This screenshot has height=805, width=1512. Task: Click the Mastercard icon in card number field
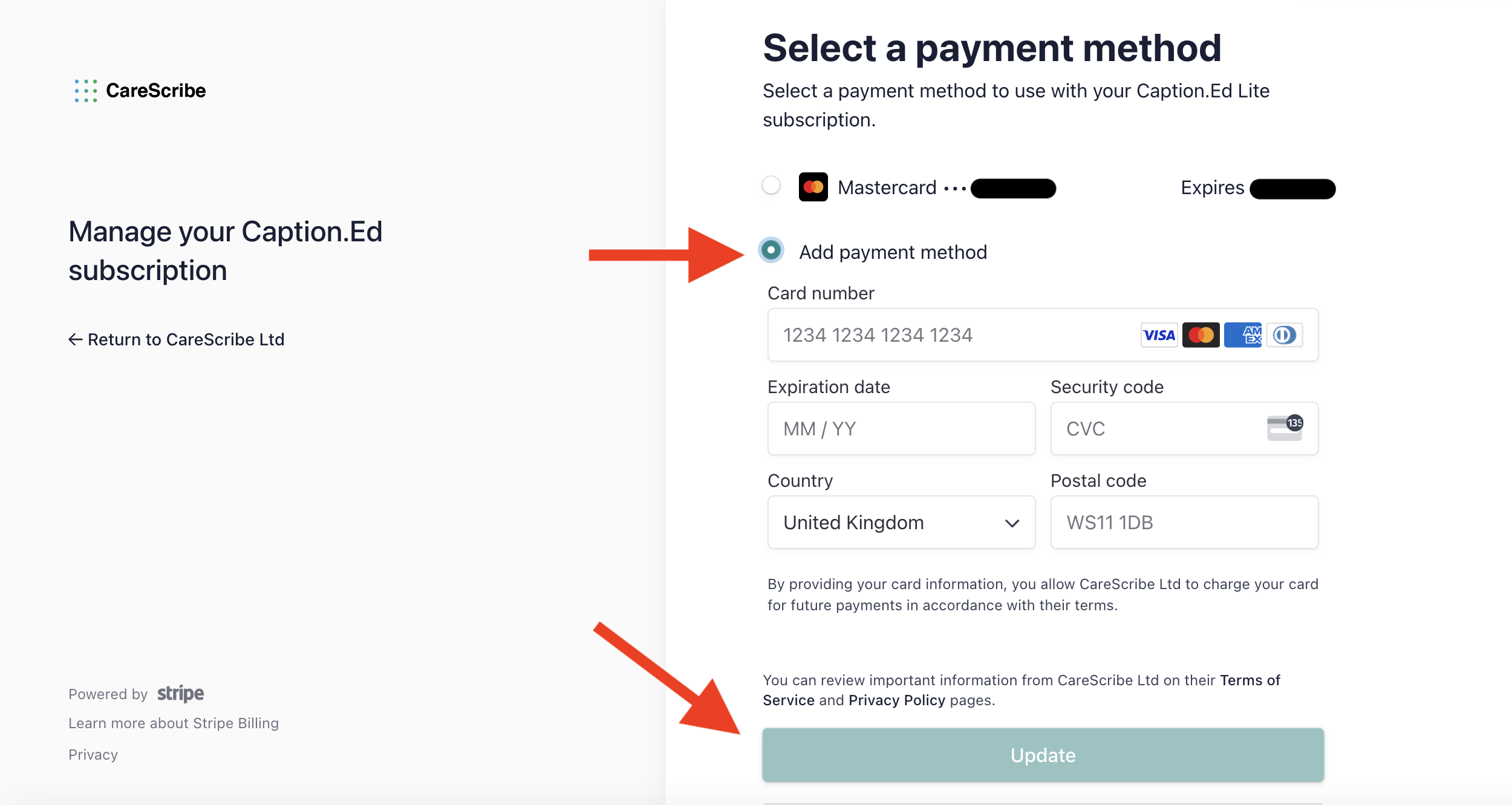click(1201, 335)
